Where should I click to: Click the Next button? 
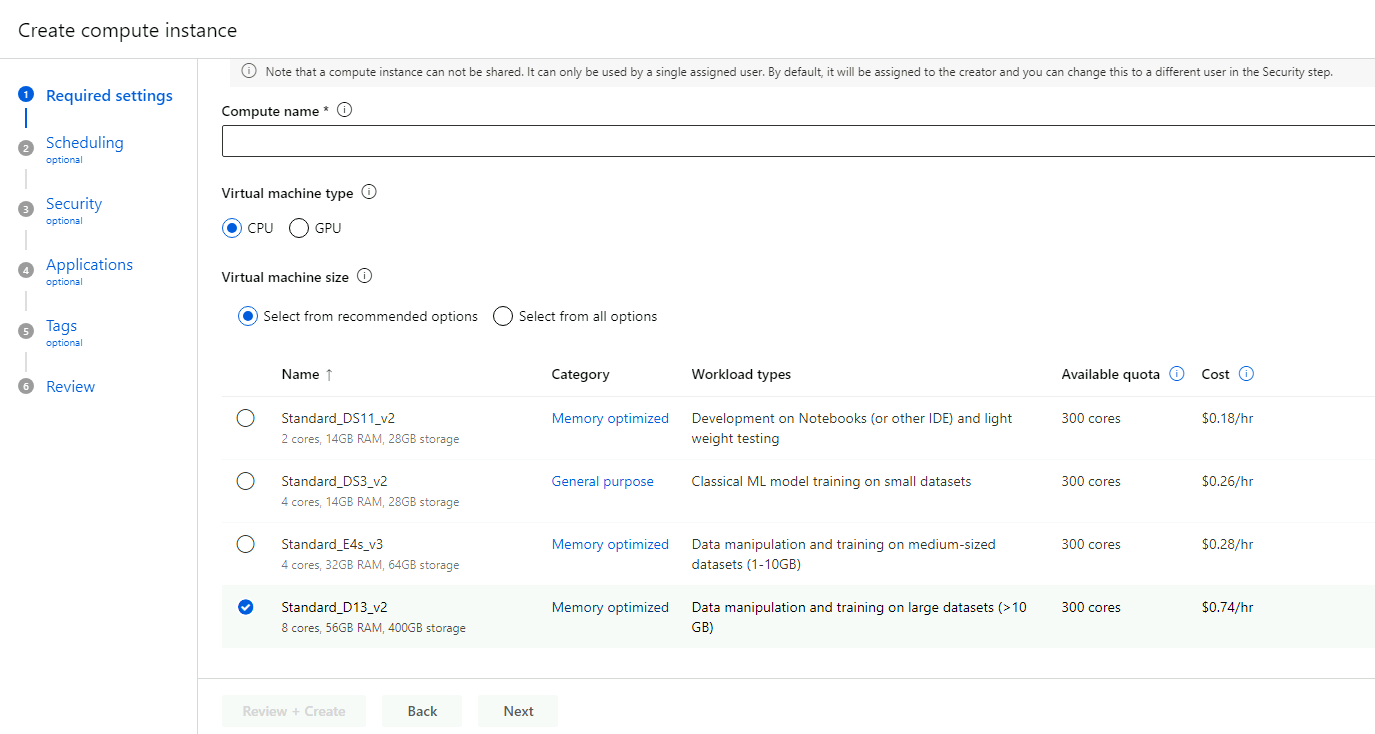518,711
